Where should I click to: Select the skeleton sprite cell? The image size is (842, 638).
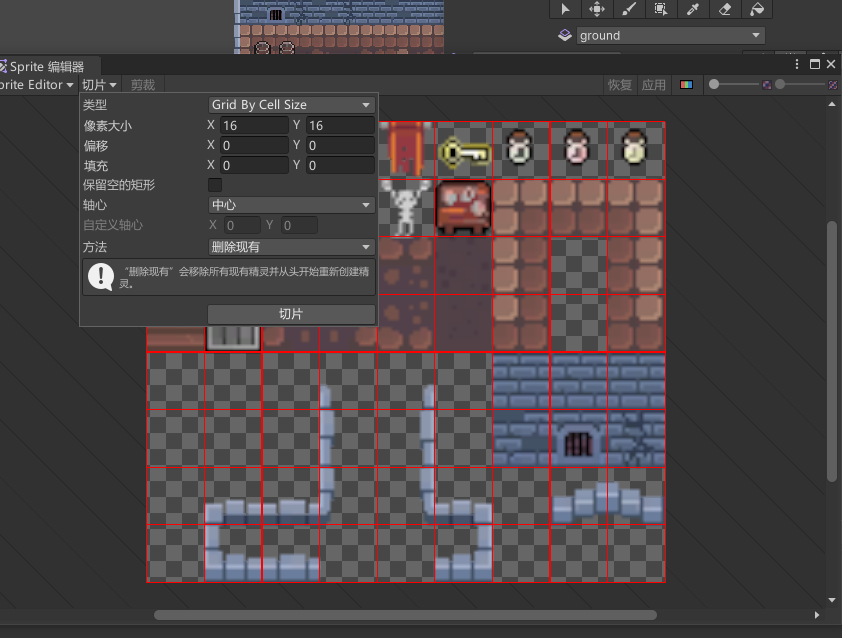click(405, 208)
